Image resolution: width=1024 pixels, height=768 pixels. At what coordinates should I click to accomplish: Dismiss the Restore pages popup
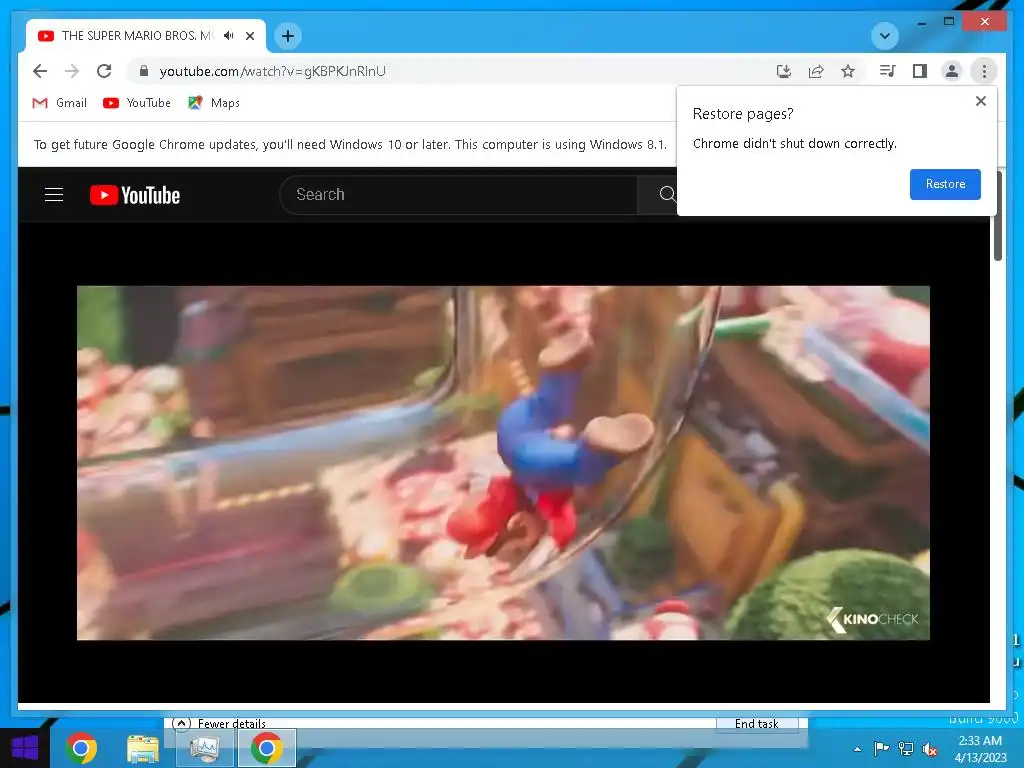pyautogui.click(x=980, y=101)
